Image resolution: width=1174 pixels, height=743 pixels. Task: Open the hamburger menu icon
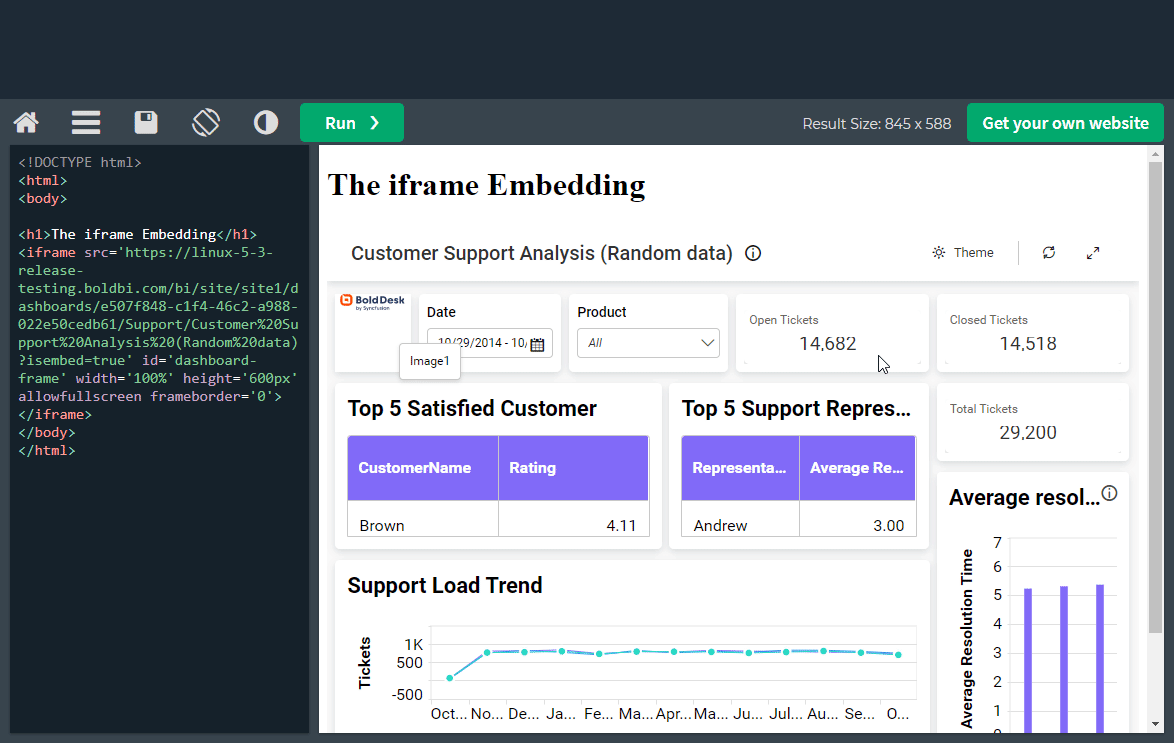(x=86, y=123)
